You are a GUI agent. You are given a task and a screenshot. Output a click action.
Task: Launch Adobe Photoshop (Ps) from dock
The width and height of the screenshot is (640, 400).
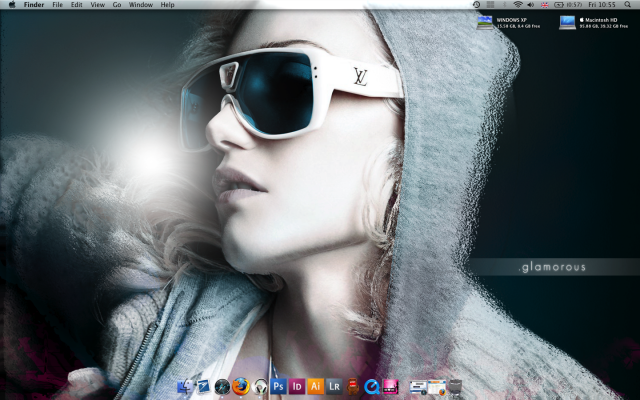pyautogui.click(x=278, y=386)
